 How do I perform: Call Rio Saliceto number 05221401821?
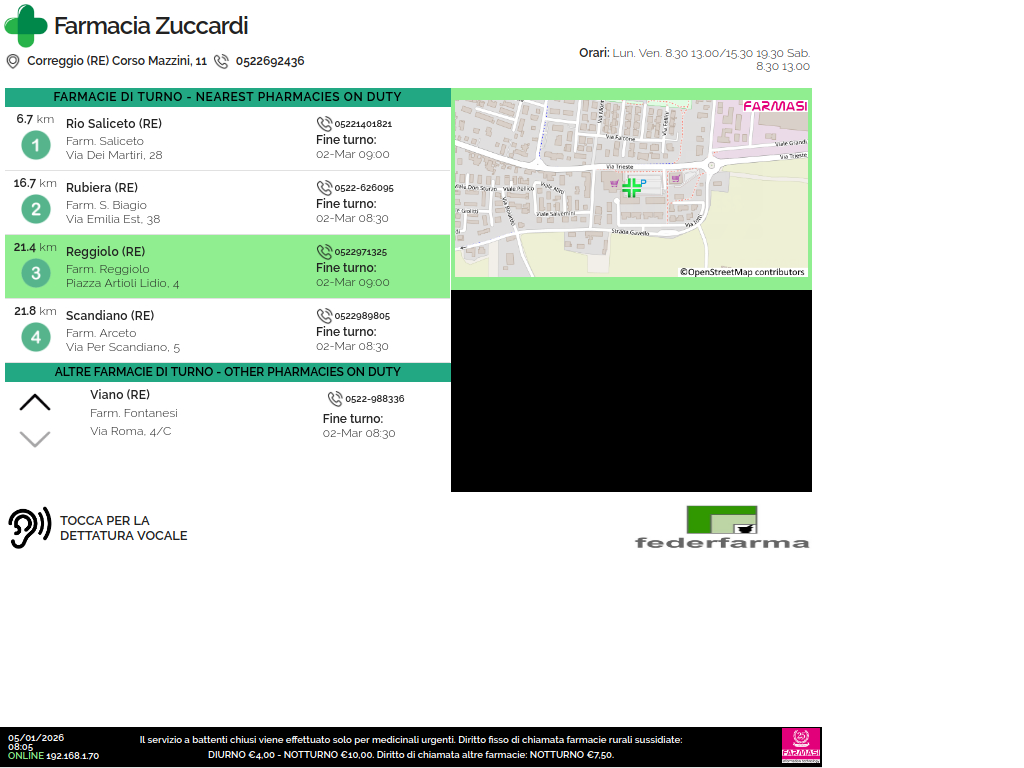point(362,124)
